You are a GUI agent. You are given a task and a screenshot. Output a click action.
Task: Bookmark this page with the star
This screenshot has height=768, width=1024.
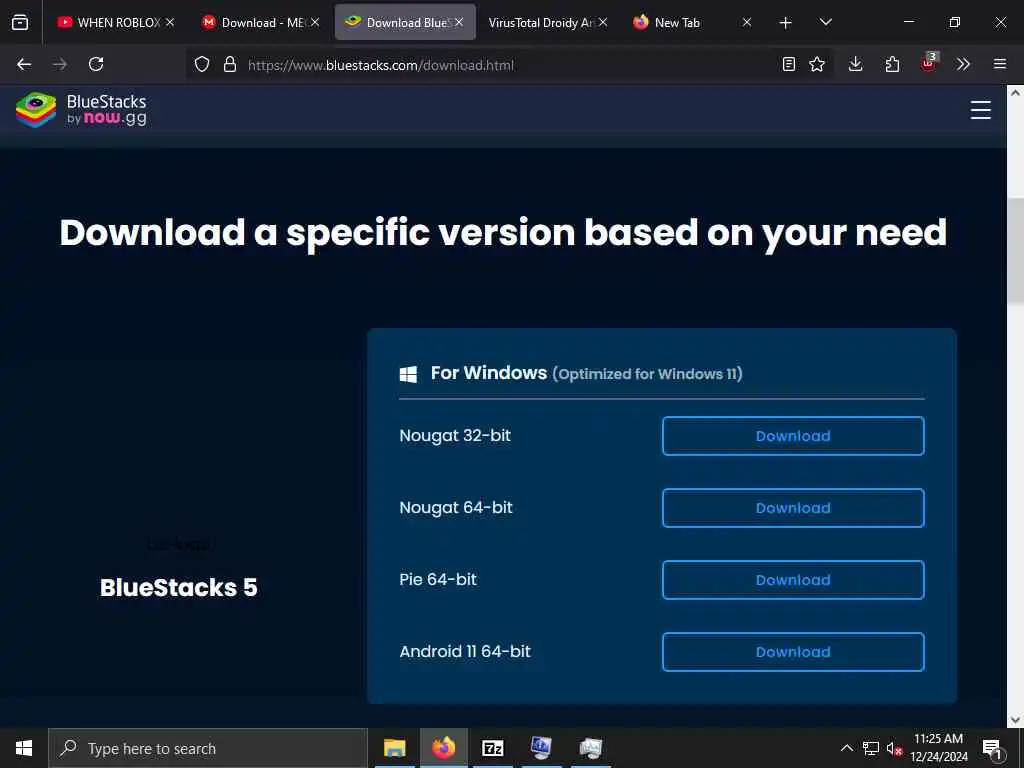pos(817,64)
